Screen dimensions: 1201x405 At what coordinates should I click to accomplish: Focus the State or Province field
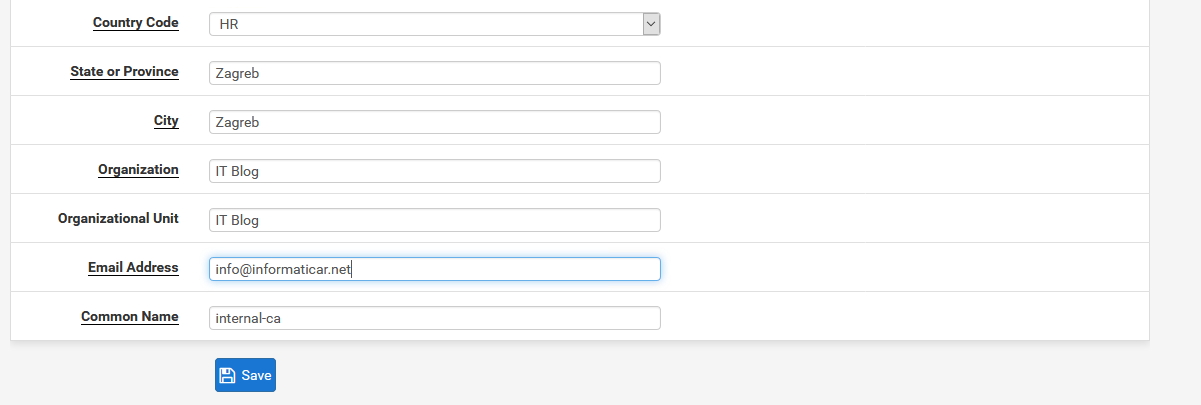(435, 73)
